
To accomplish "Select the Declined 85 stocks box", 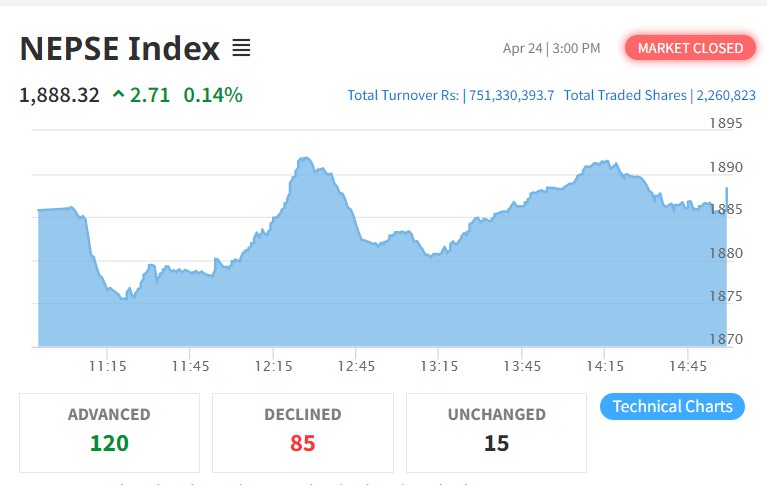I will (x=302, y=431).
